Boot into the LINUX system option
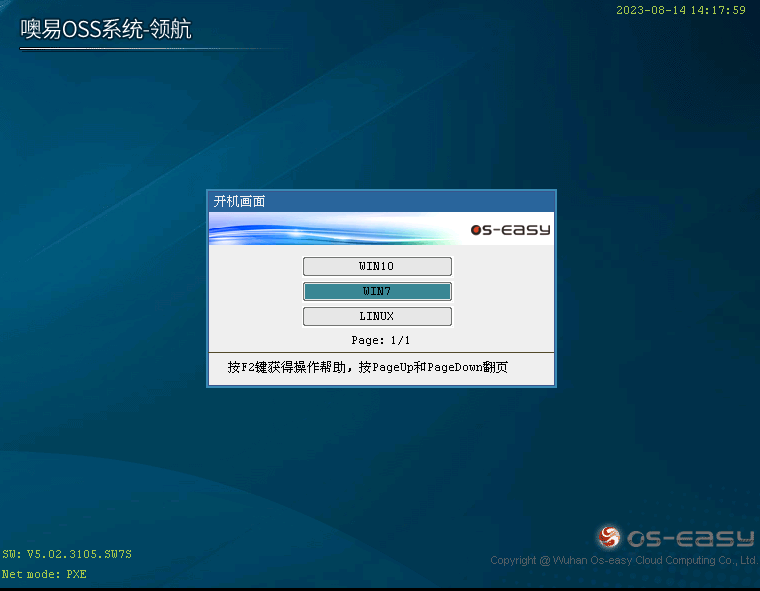The height and width of the screenshot is (591, 760). [377, 316]
